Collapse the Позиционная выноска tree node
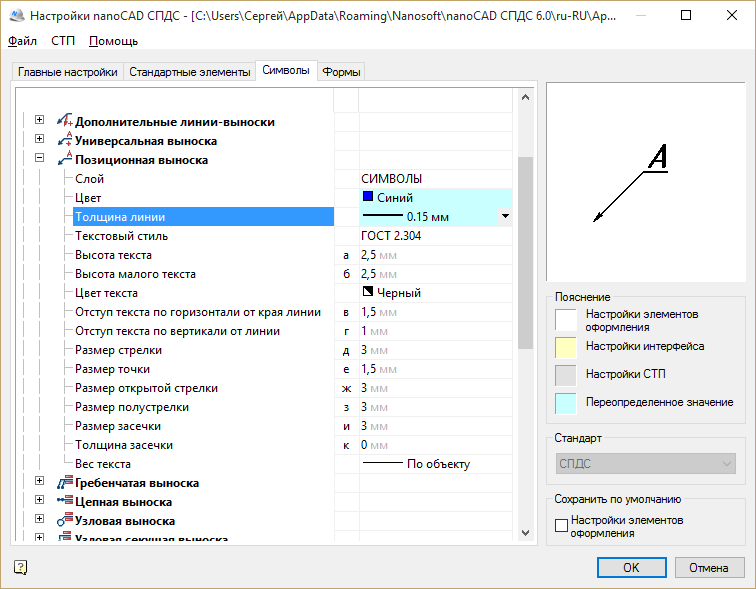Viewport: 756px width, 589px height. (40, 158)
